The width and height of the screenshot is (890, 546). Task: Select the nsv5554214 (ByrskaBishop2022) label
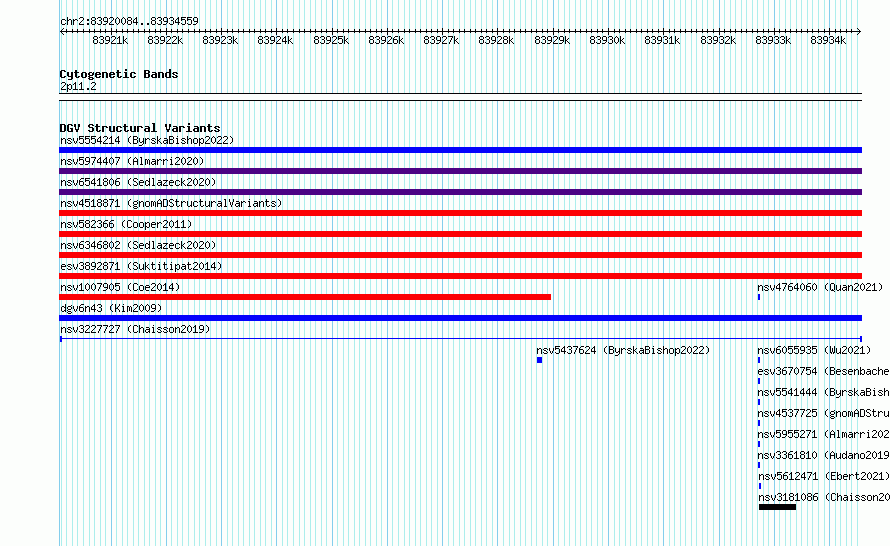pyautogui.click(x=147, y=140)
